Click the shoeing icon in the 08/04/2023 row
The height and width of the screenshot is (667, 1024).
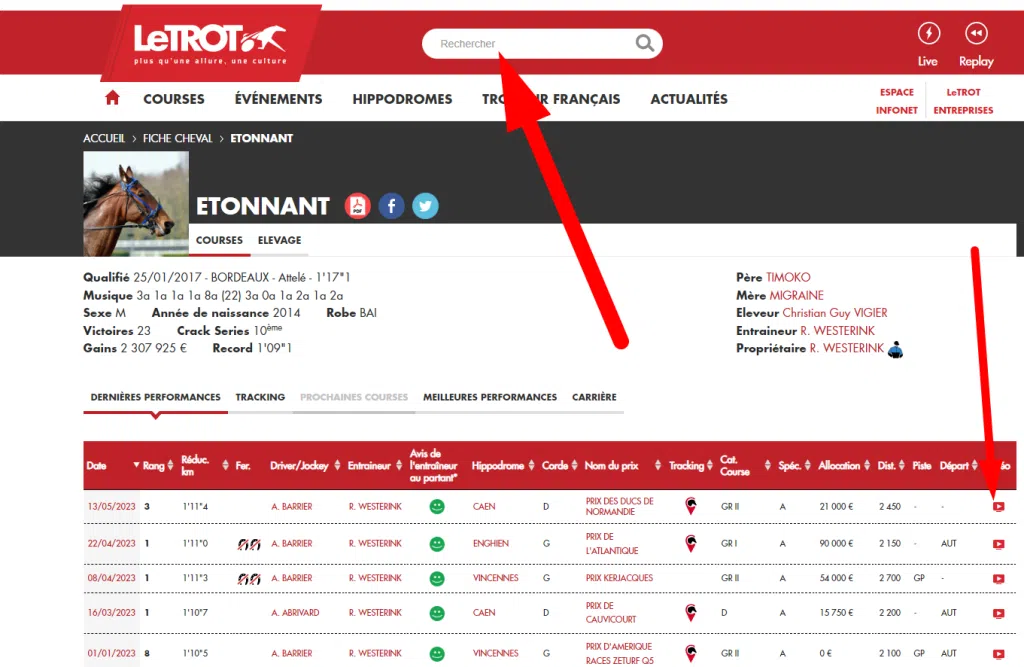point(249,578)
